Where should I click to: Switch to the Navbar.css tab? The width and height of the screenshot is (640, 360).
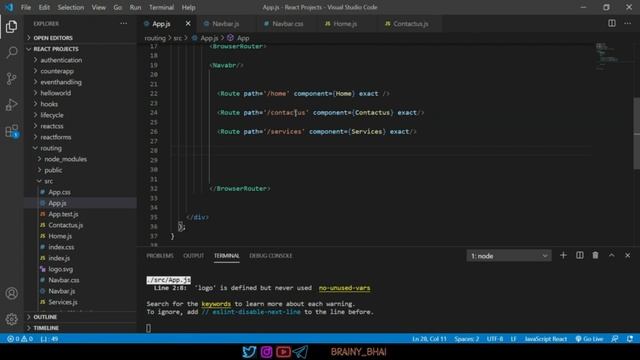(287, 24)
